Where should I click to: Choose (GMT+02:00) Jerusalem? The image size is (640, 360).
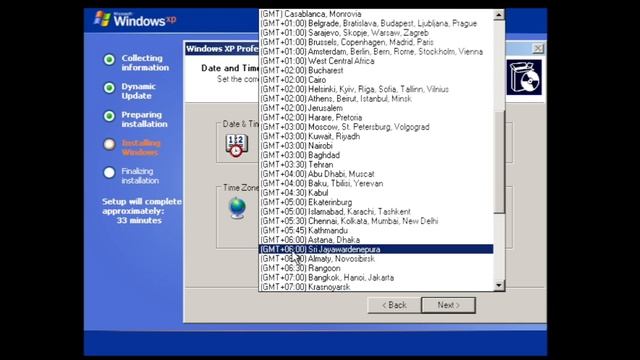coord(376,108)
